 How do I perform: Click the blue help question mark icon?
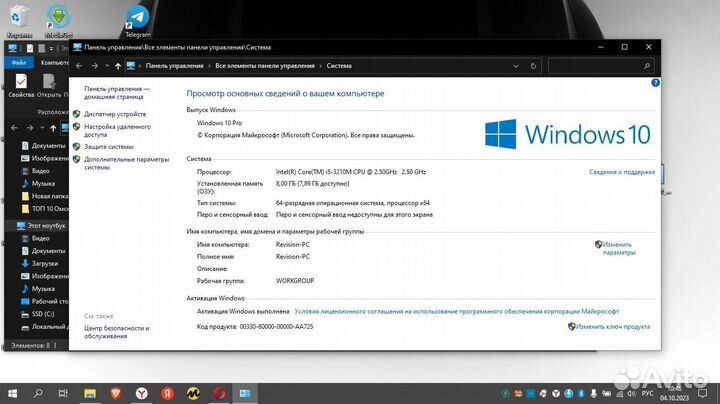655,83
